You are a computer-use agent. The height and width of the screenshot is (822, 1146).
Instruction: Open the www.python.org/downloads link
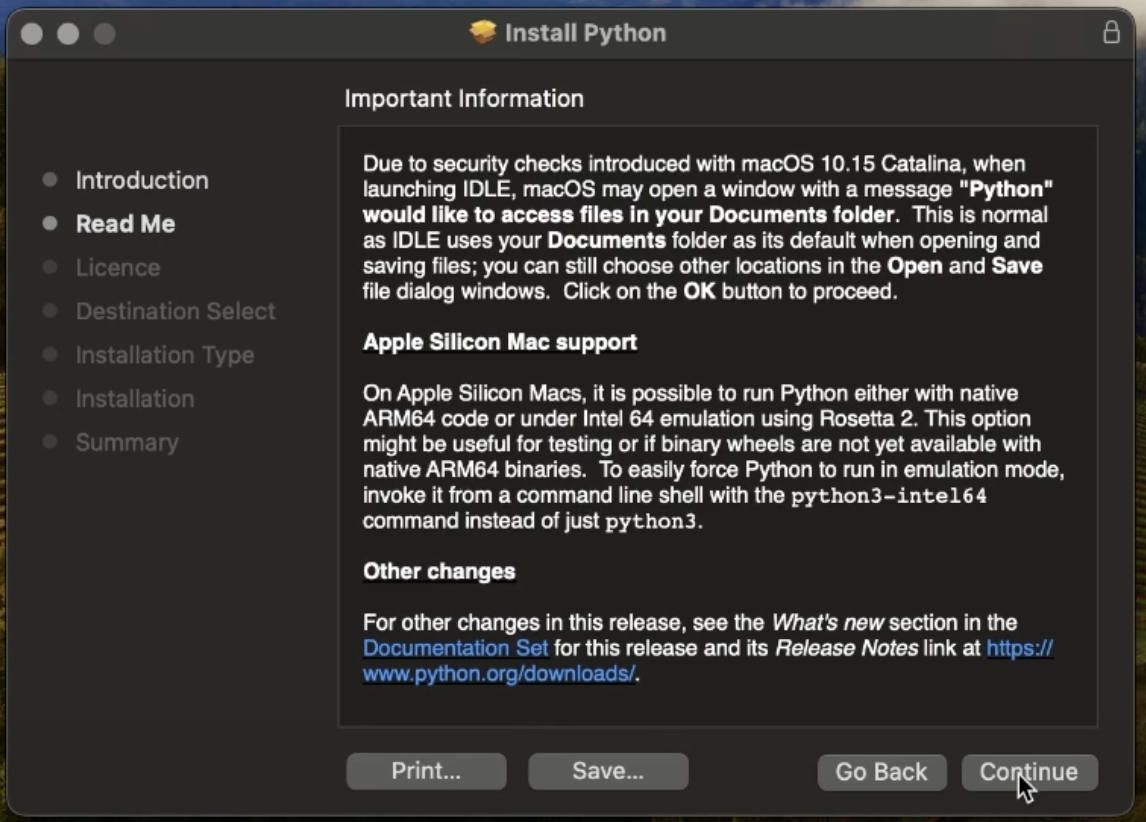(498, 674)
